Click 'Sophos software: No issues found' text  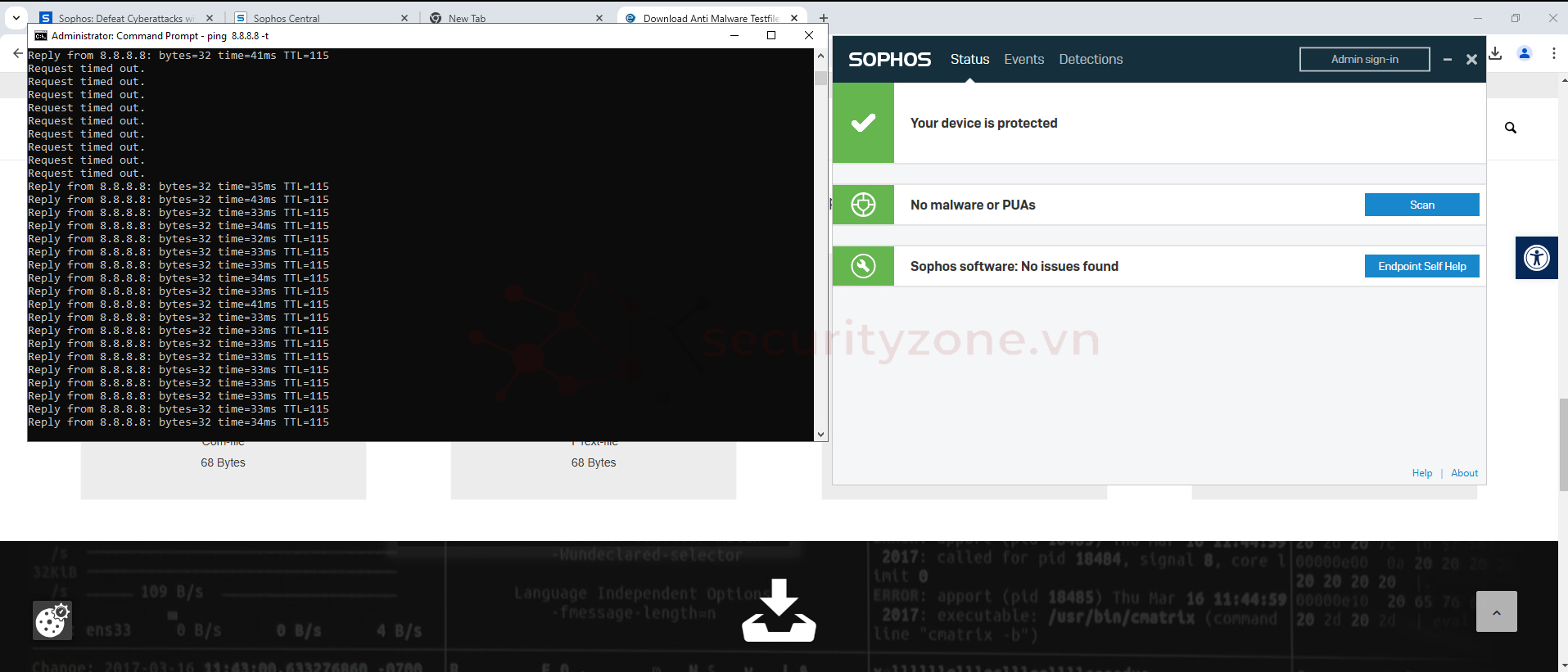[1014, 266]
